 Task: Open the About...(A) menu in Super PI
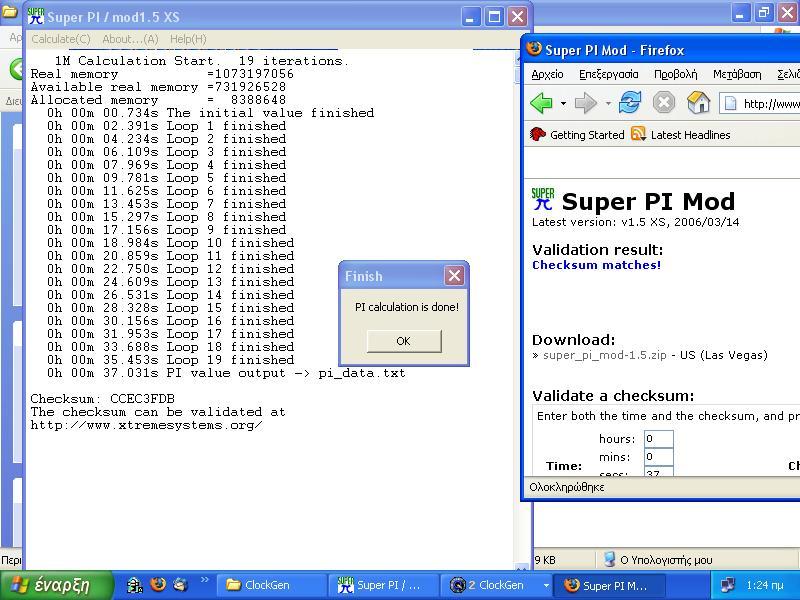130,39
